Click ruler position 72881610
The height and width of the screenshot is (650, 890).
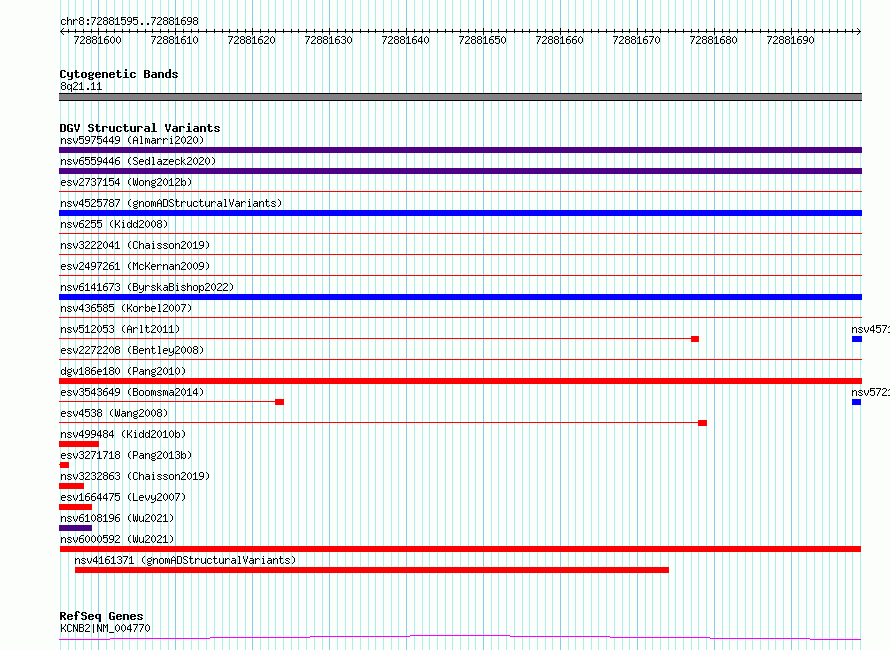pyautogui.click(x=175, y=40)
